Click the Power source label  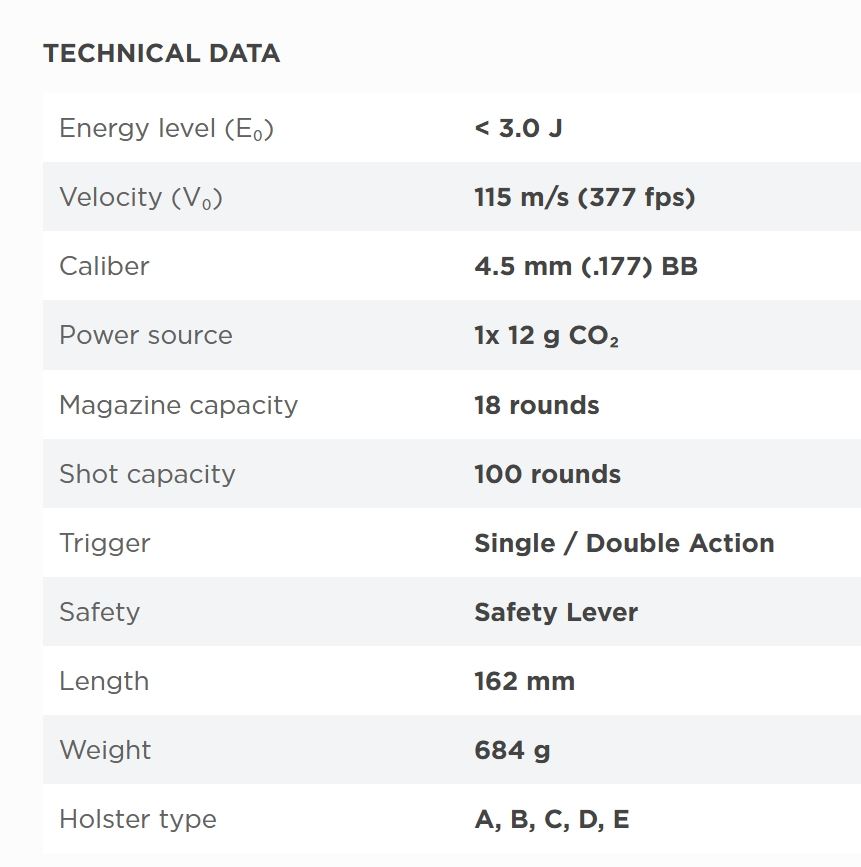(145, 335)
